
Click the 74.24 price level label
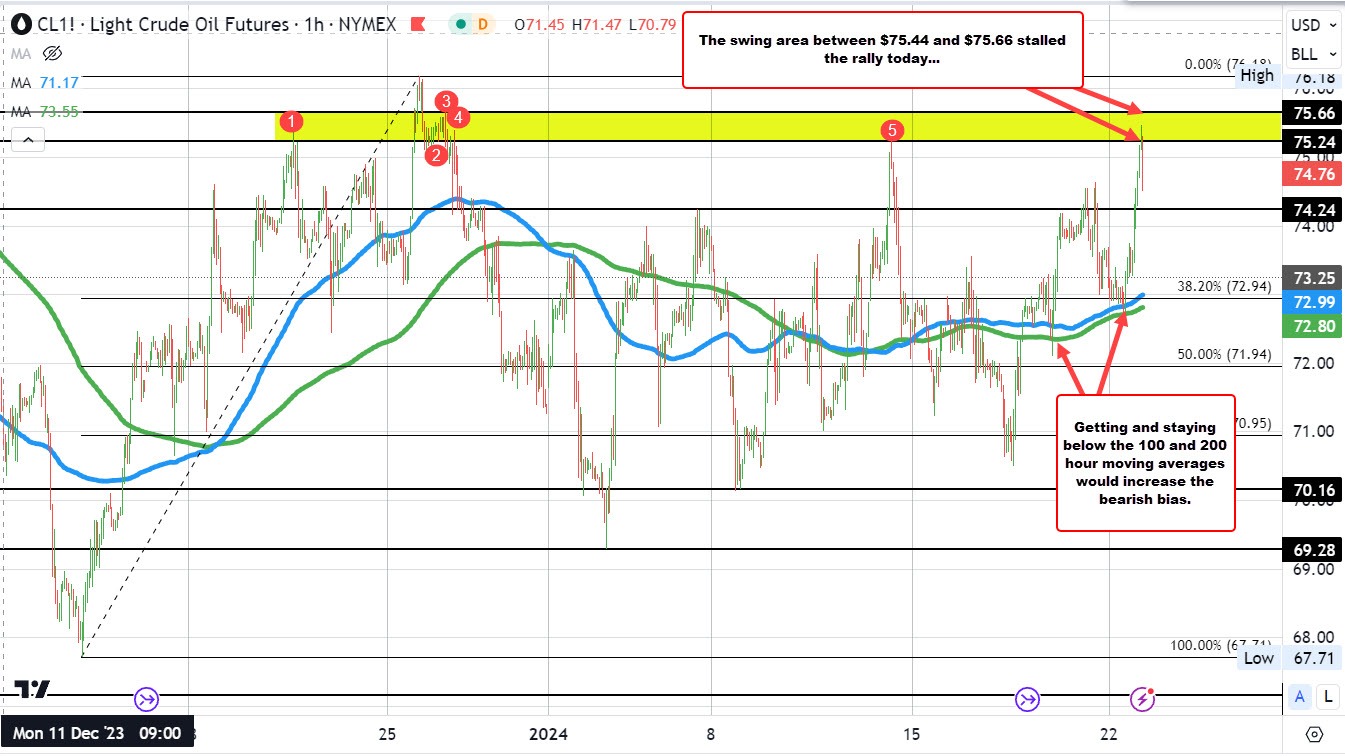tap(1311, 209)
